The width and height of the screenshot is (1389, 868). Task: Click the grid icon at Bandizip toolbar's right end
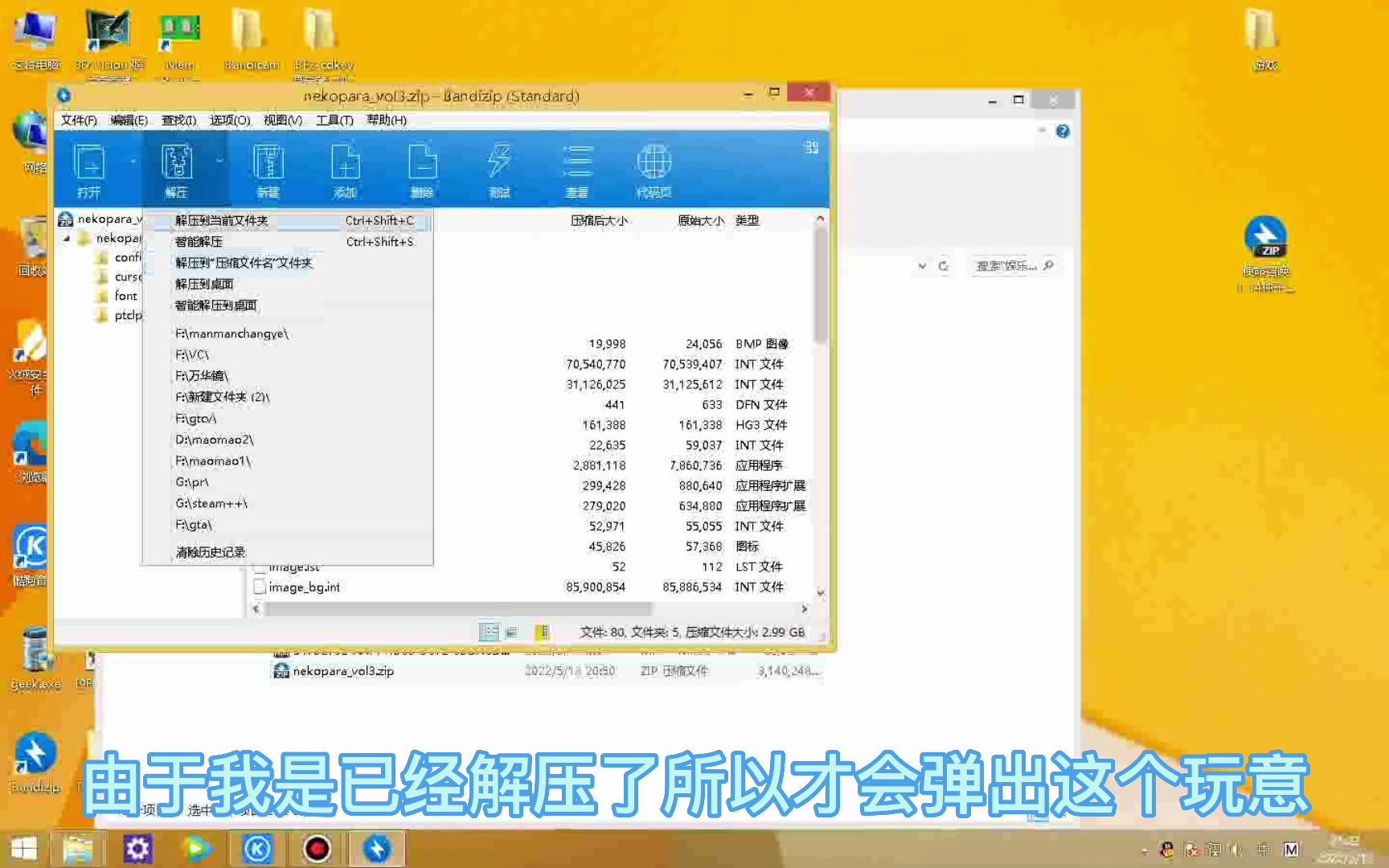(811, 147)
